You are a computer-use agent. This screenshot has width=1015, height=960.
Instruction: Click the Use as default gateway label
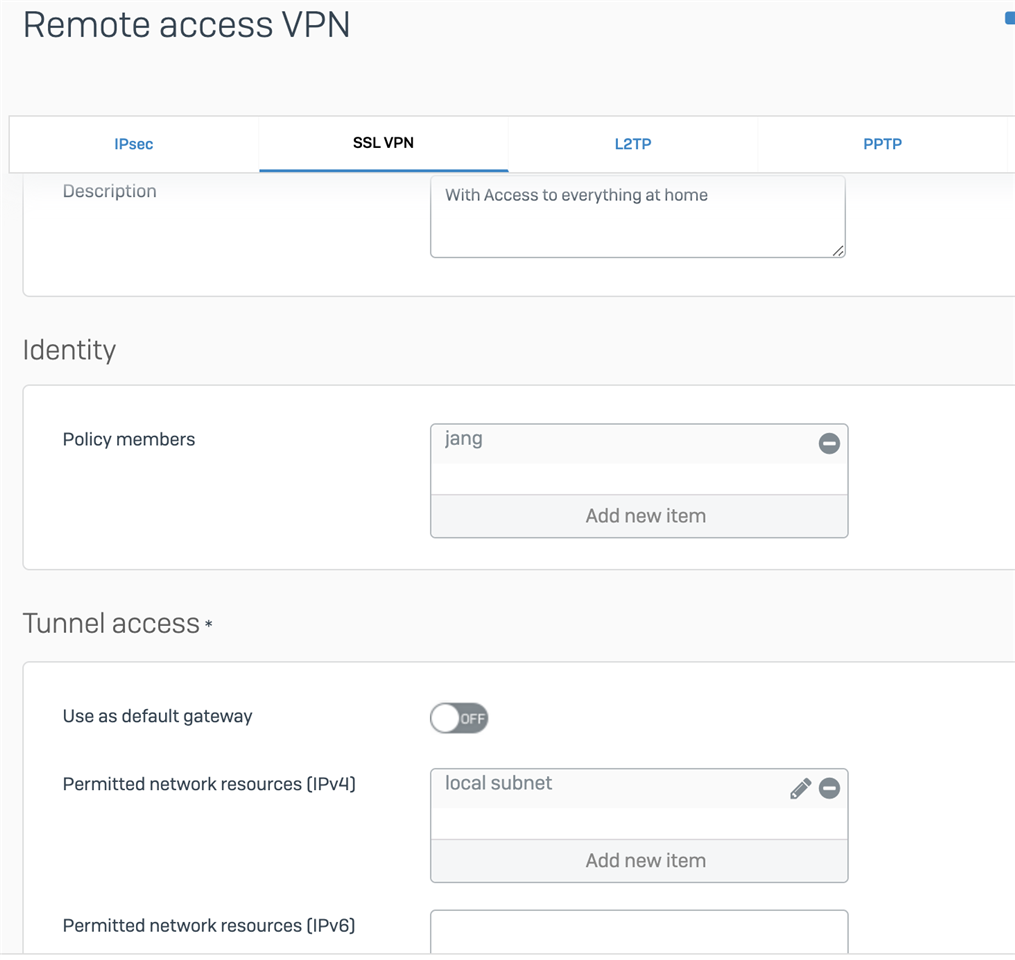tap(157, 716)
